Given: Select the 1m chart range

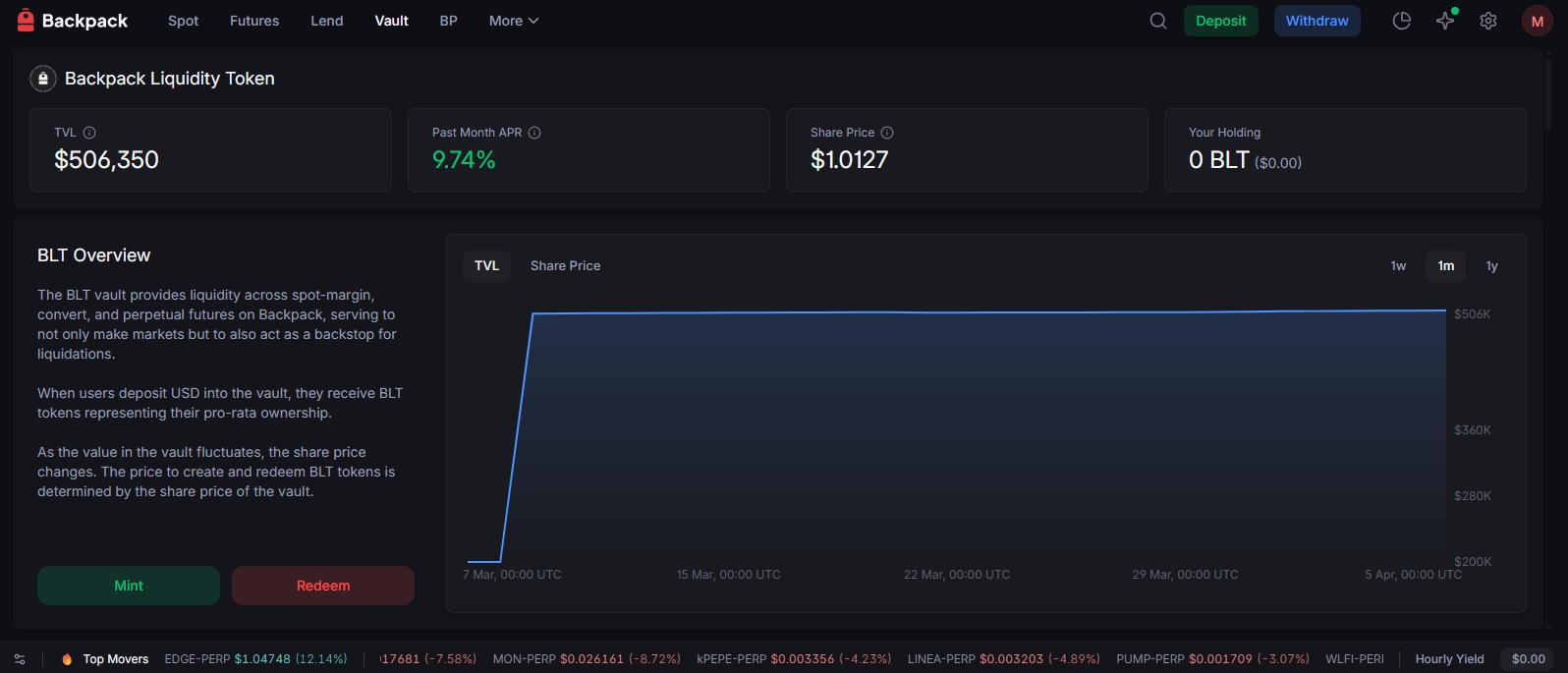Looking at the screenshot, I should click(1445, 266).
